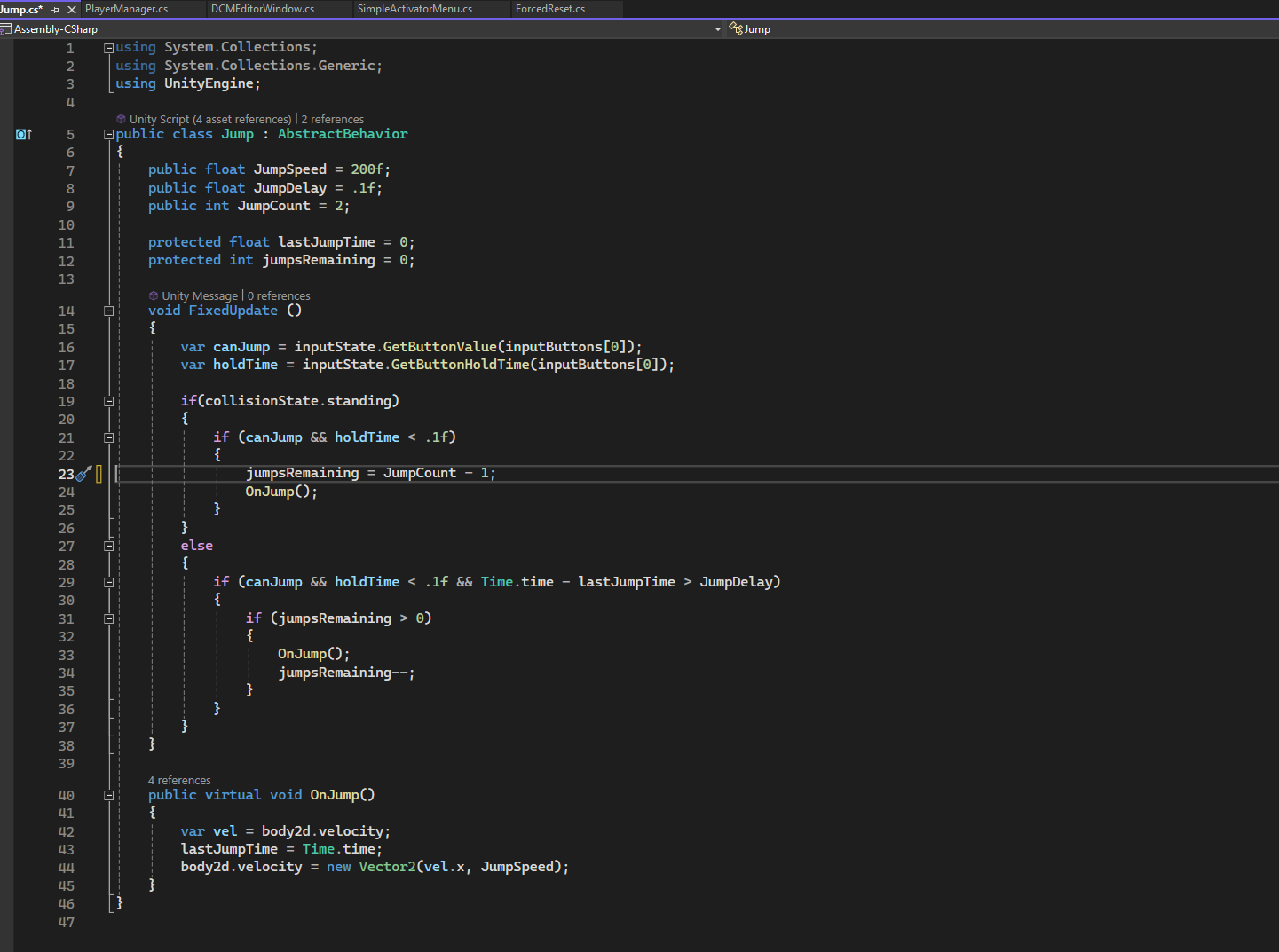Open the ForcedReset.cs tab
This screenshot has height=952, width=1279.
pyautogui.click(x=550, y=9)
